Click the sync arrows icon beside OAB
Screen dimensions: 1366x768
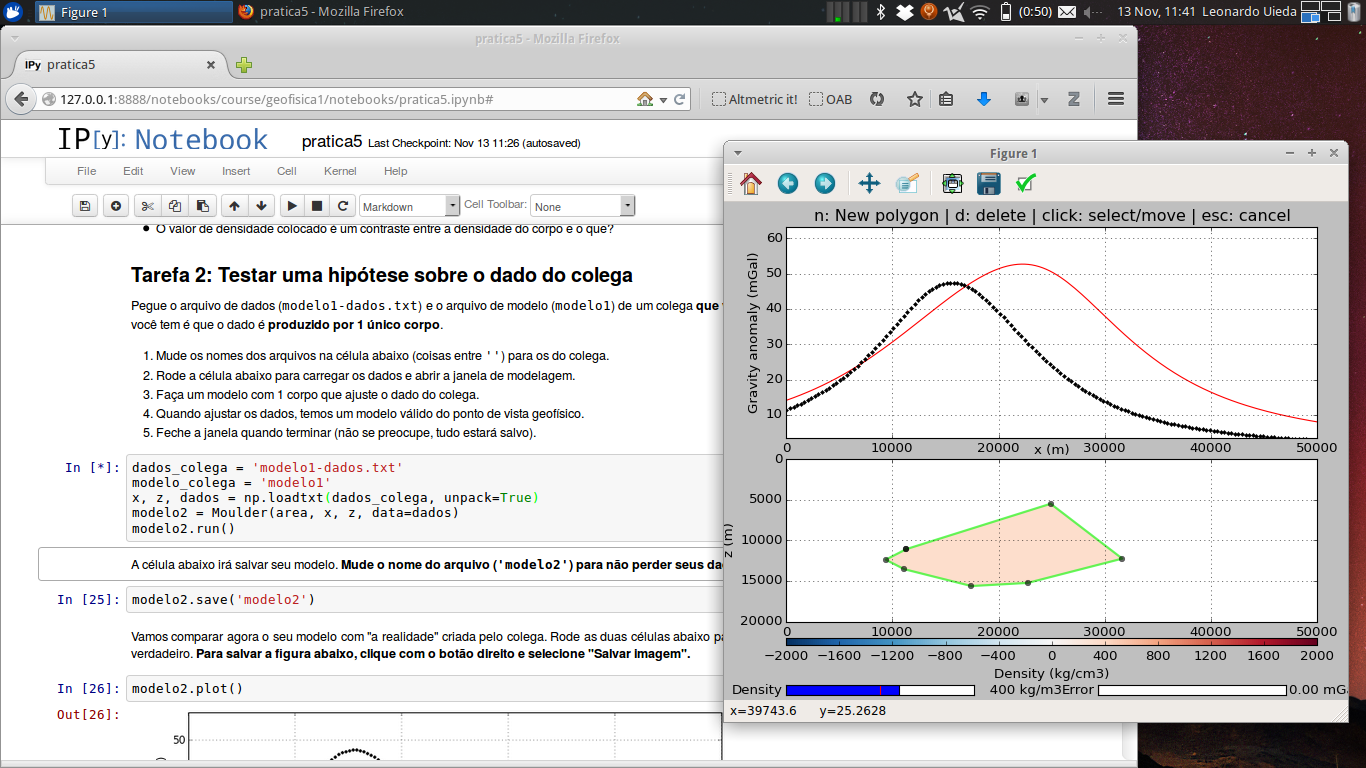[876, 99]
